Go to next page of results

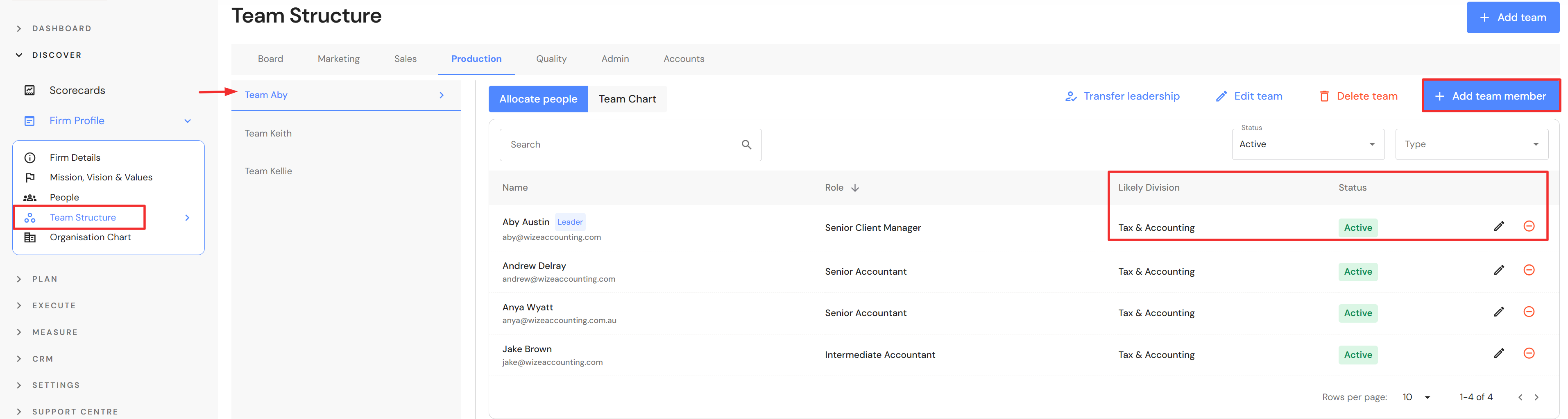[1536, 397]
